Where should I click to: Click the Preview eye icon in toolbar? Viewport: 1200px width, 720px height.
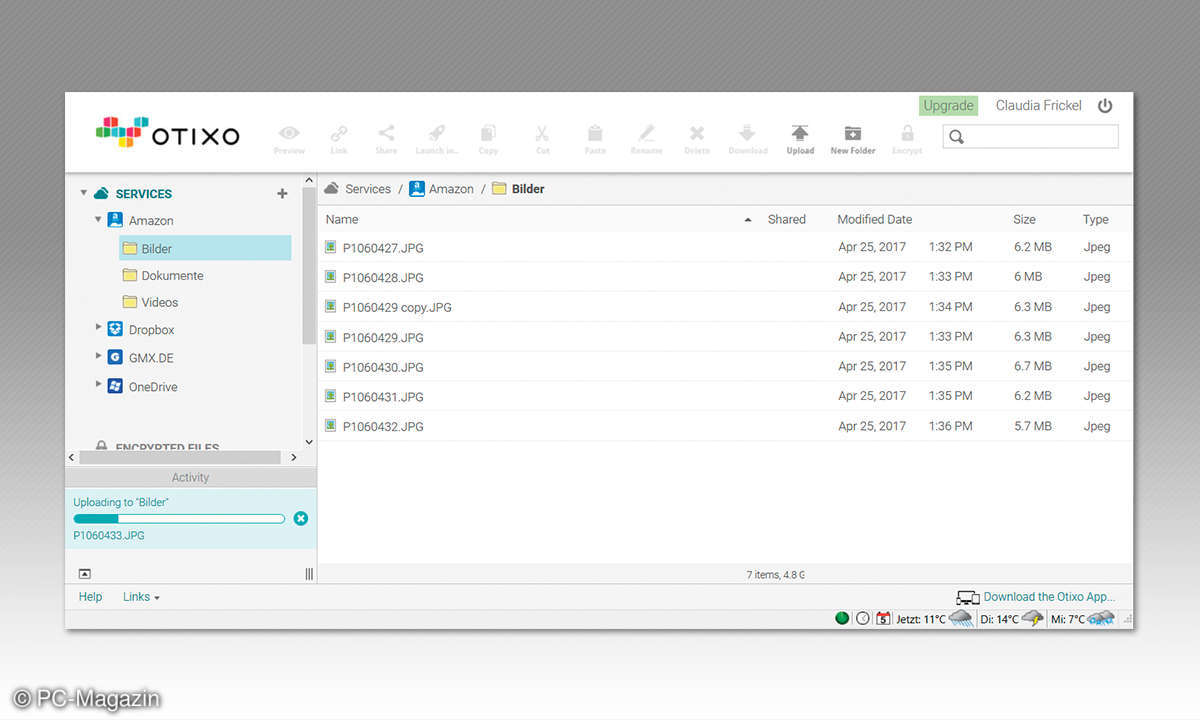pos(289,133)
